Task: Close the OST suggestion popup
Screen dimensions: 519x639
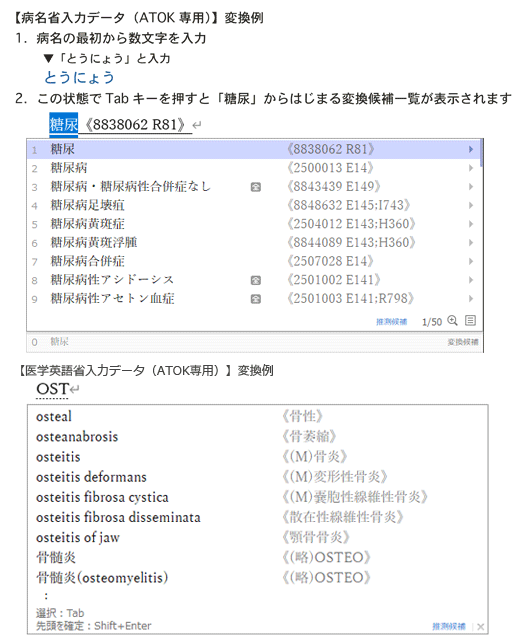Action: click(x=480, y=627)
